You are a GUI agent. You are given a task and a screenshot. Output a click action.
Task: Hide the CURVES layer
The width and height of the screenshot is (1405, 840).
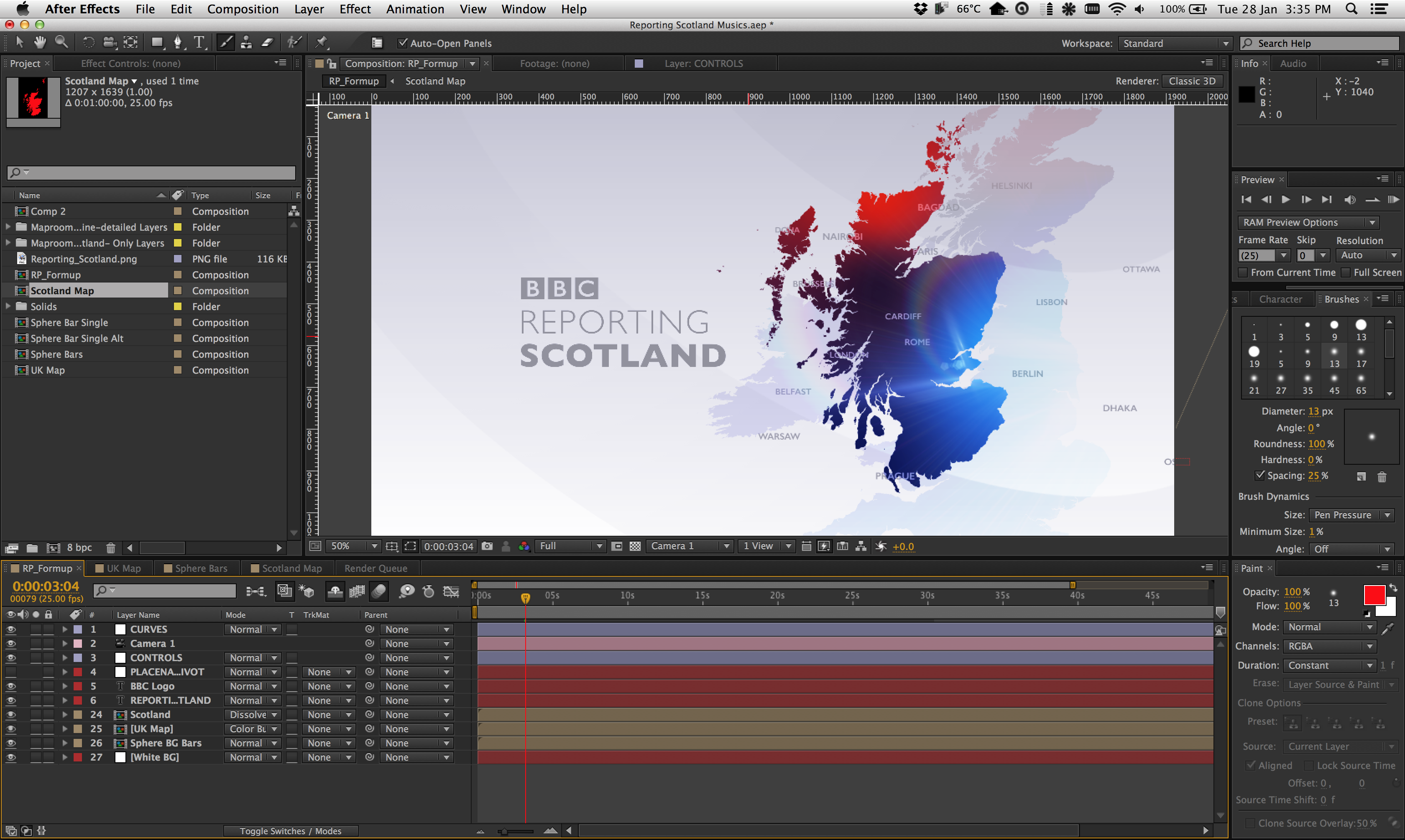coord(11,629)
